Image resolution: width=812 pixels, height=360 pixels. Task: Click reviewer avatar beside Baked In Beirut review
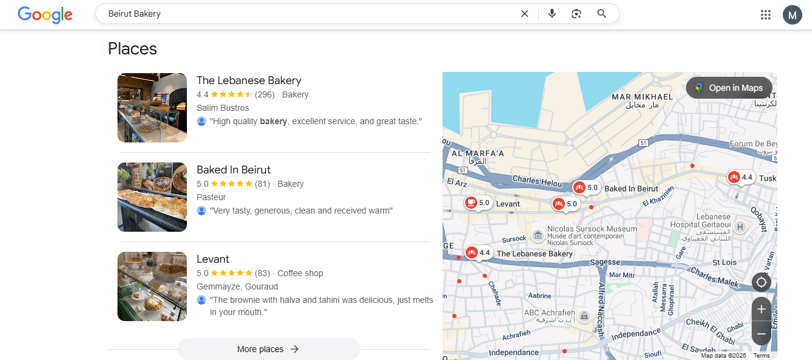[x=201, y=211]
